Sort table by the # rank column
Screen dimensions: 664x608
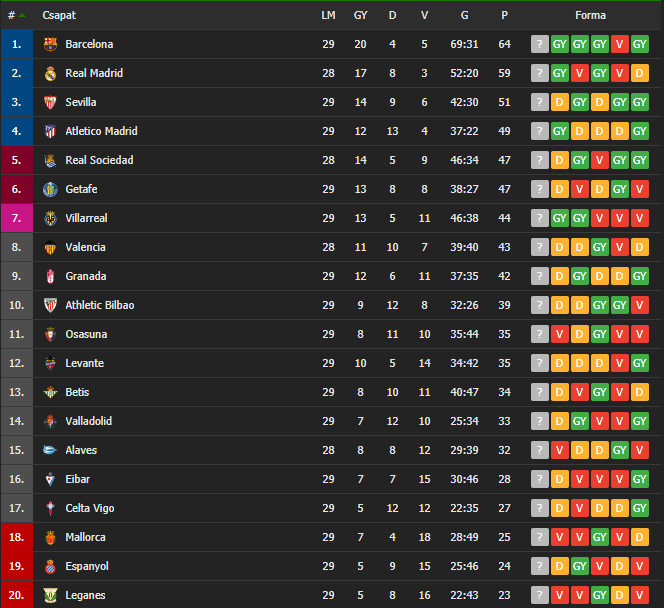click(14, 15)
